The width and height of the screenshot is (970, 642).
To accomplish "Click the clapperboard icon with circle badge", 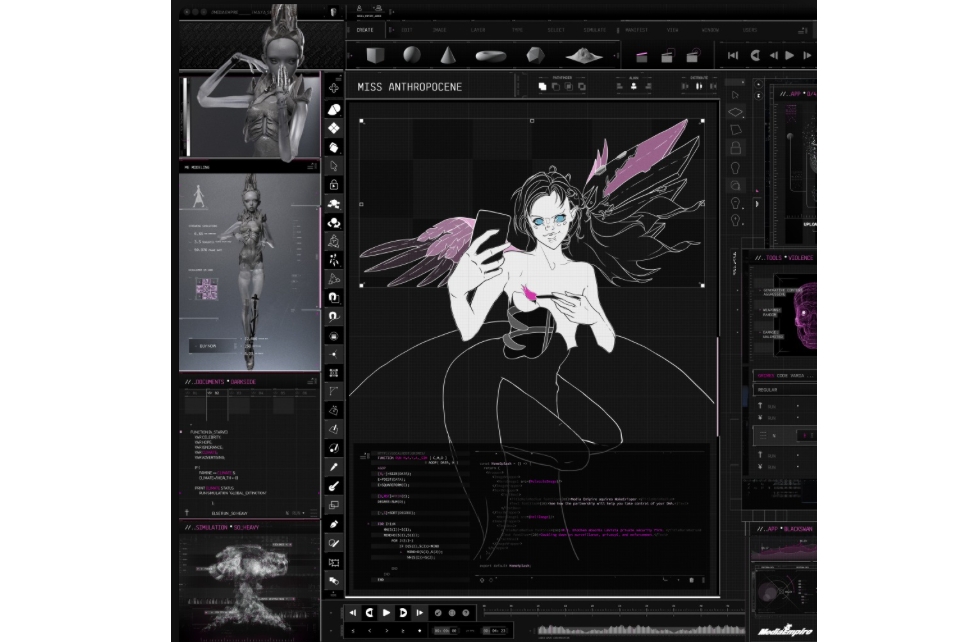I will (x=693, y=56).
